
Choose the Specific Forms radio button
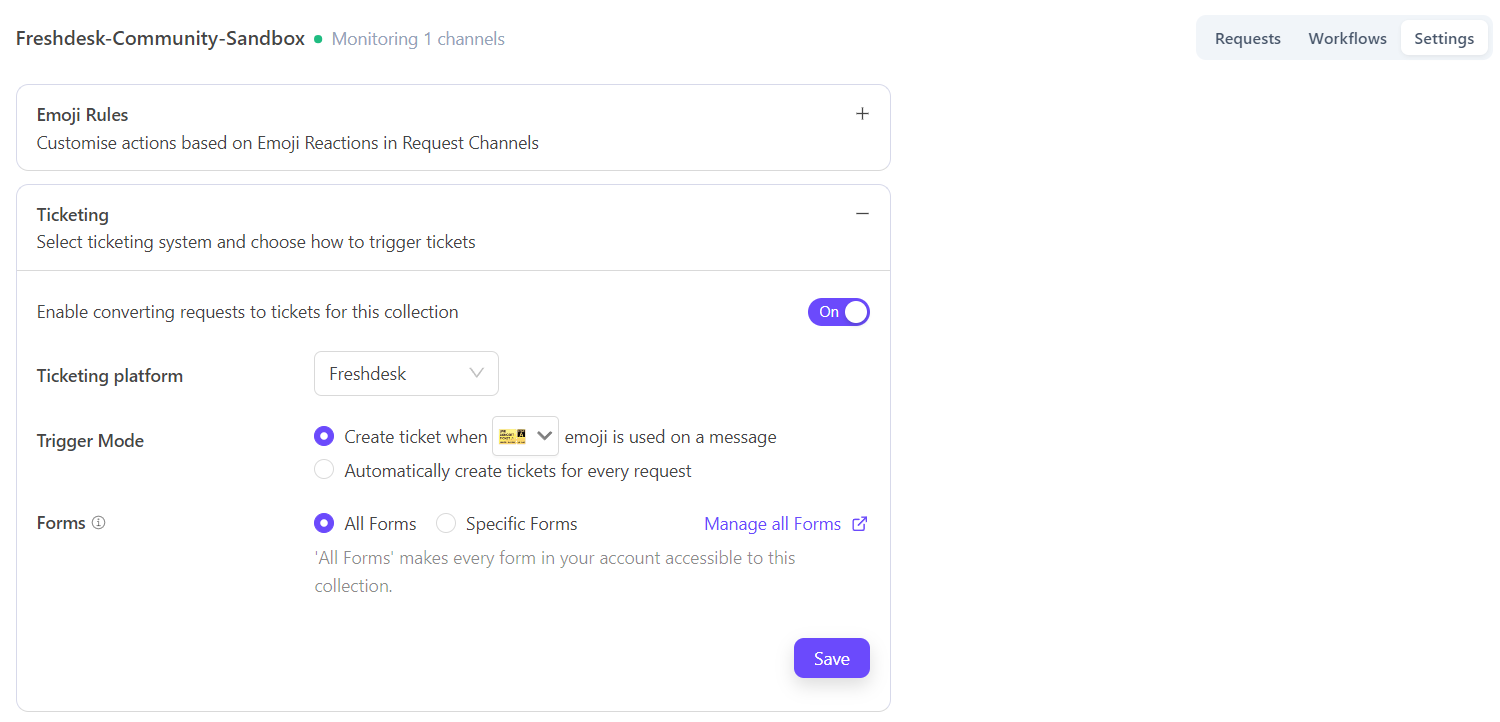pyautogui.click(x=446, y=523)
